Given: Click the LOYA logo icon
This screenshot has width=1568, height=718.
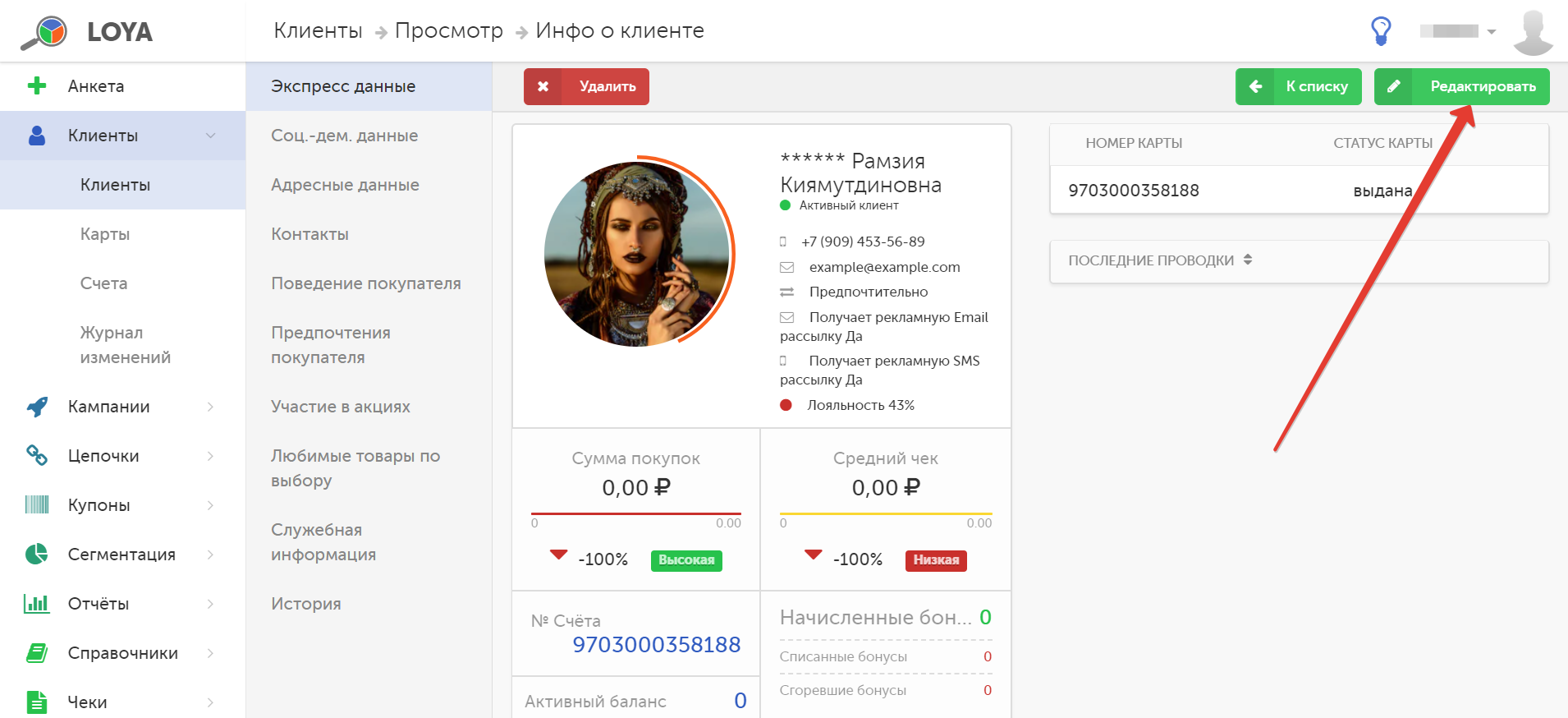Looking at the screenshot, I should tap(44, 32).
